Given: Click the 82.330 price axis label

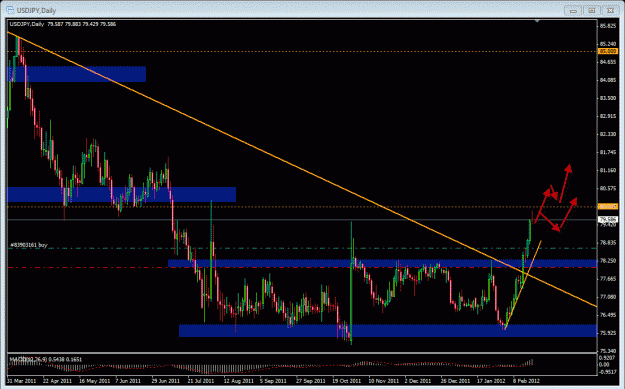Looking at the screenshot, I should click(608, 134).
